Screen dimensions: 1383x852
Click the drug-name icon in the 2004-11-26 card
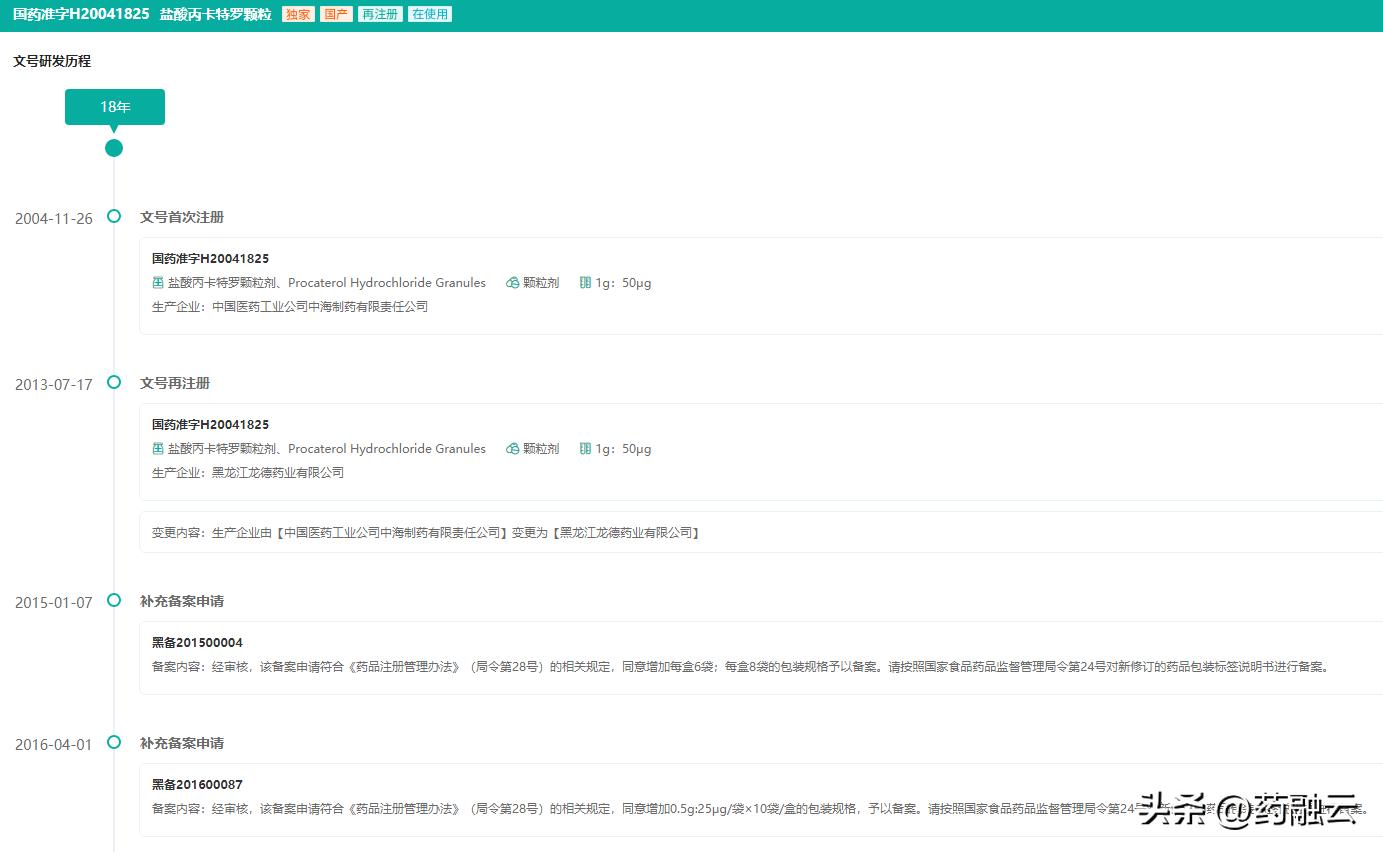(158, 283)
